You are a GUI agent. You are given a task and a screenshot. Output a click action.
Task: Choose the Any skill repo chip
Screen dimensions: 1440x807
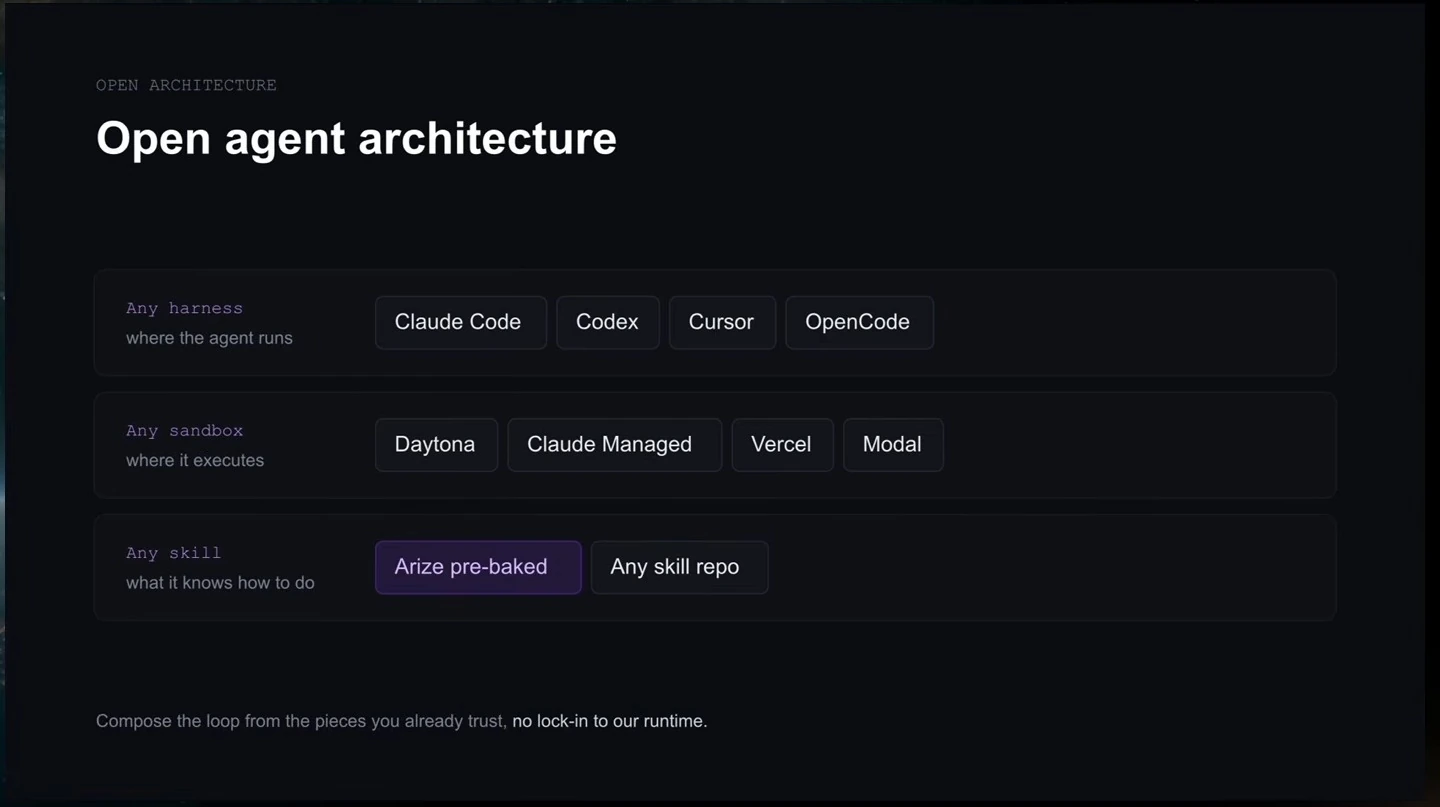(679, 567)
